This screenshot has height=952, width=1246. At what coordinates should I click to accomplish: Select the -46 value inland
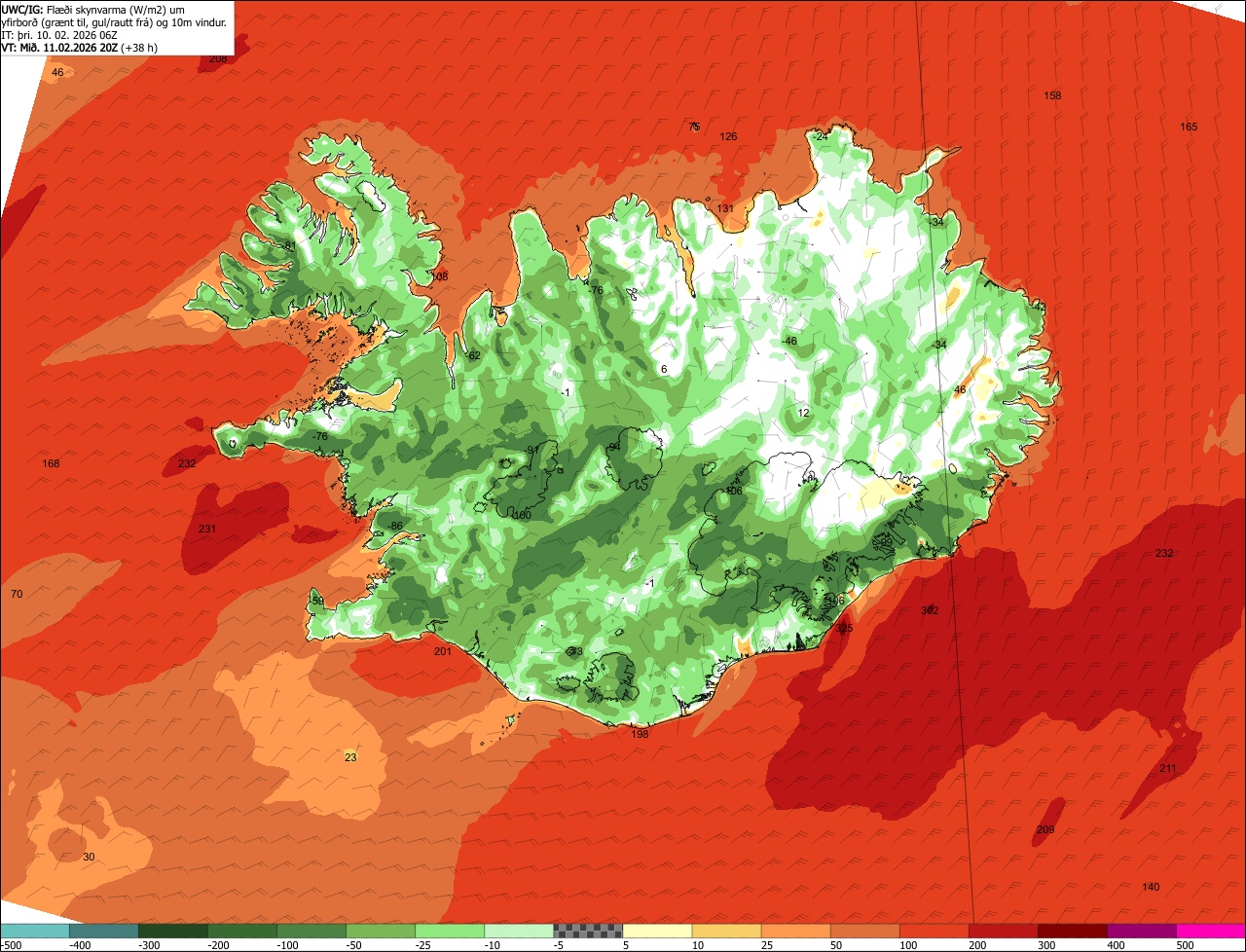point(788,341)
